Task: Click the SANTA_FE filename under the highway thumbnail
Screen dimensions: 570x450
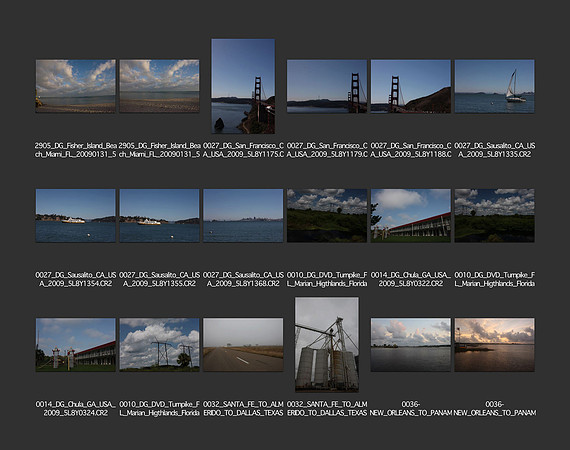Action: (x=243, y=409)
